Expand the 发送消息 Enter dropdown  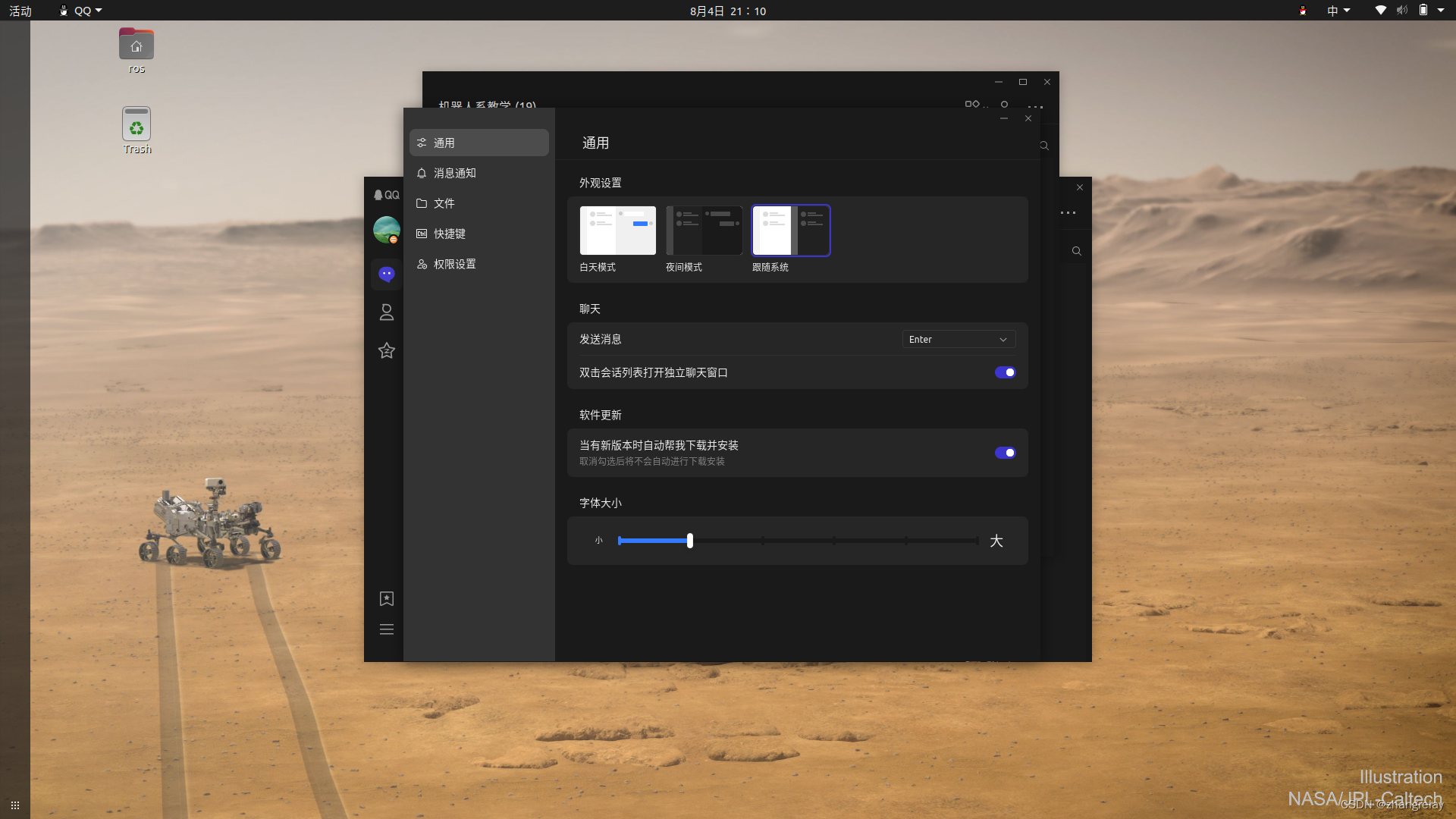959,340
